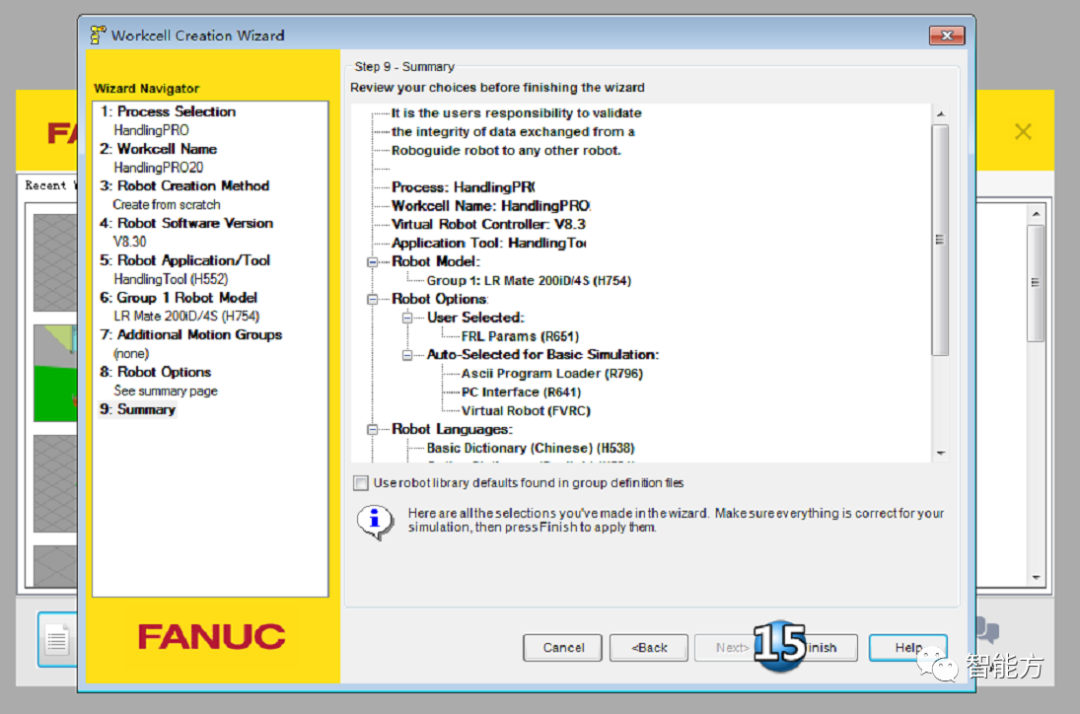Click 'Create from scratch' navigator text
Screen dimensions: 1080x714
167,204
